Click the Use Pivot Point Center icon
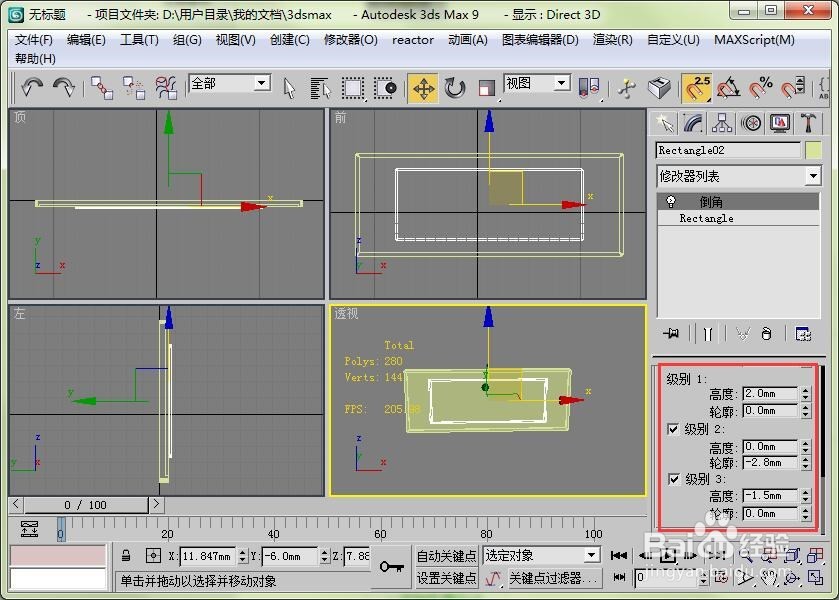Viewport: 839px width, 600px height. 589,87
